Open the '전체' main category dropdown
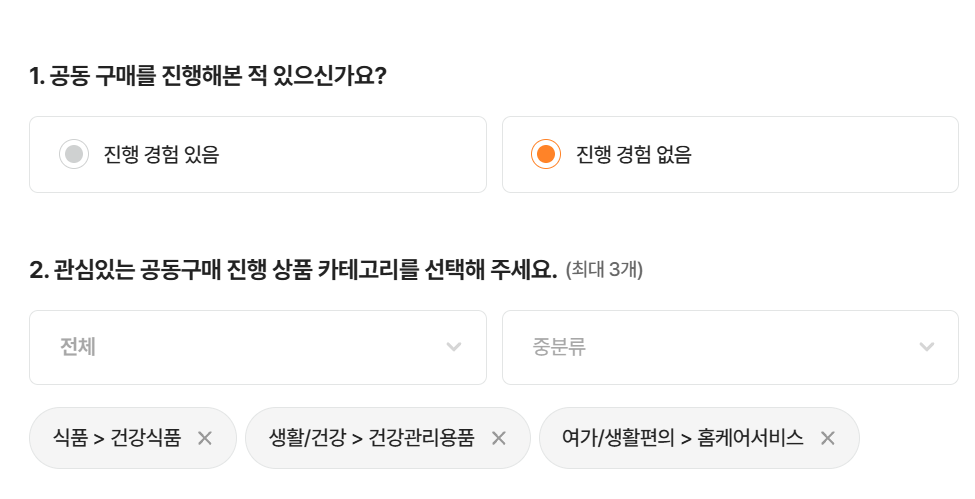Screen dimensions: 975x499 click(257, 347)
